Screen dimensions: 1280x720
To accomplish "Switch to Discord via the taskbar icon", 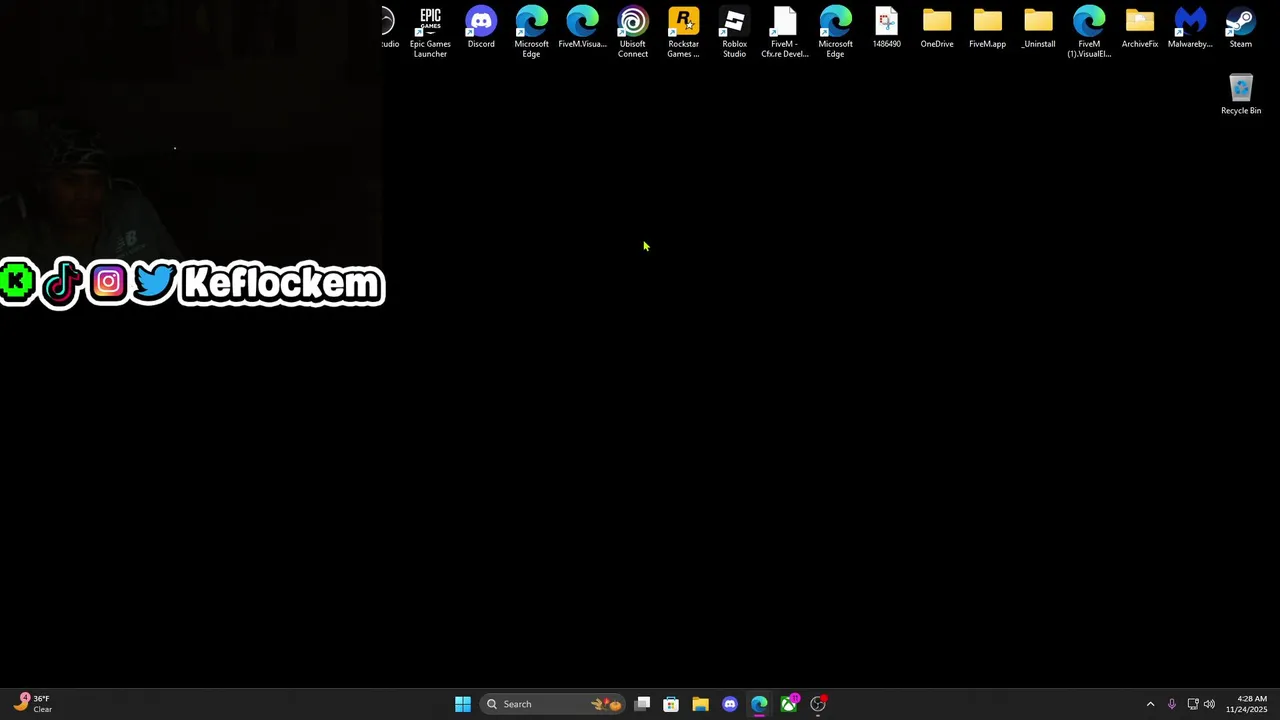I will tap(730, 704).
